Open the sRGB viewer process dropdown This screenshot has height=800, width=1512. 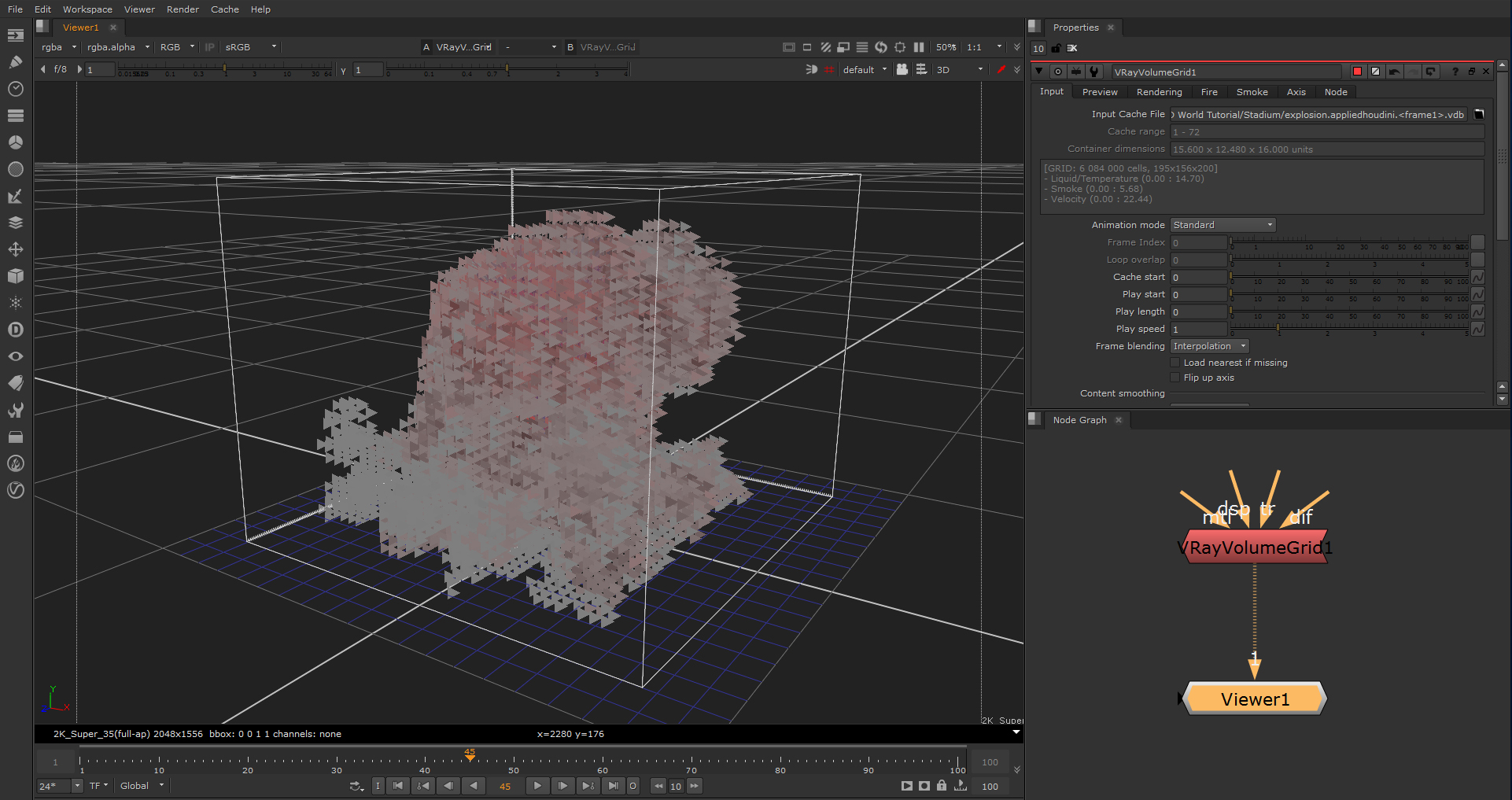[x=250, y=47]
